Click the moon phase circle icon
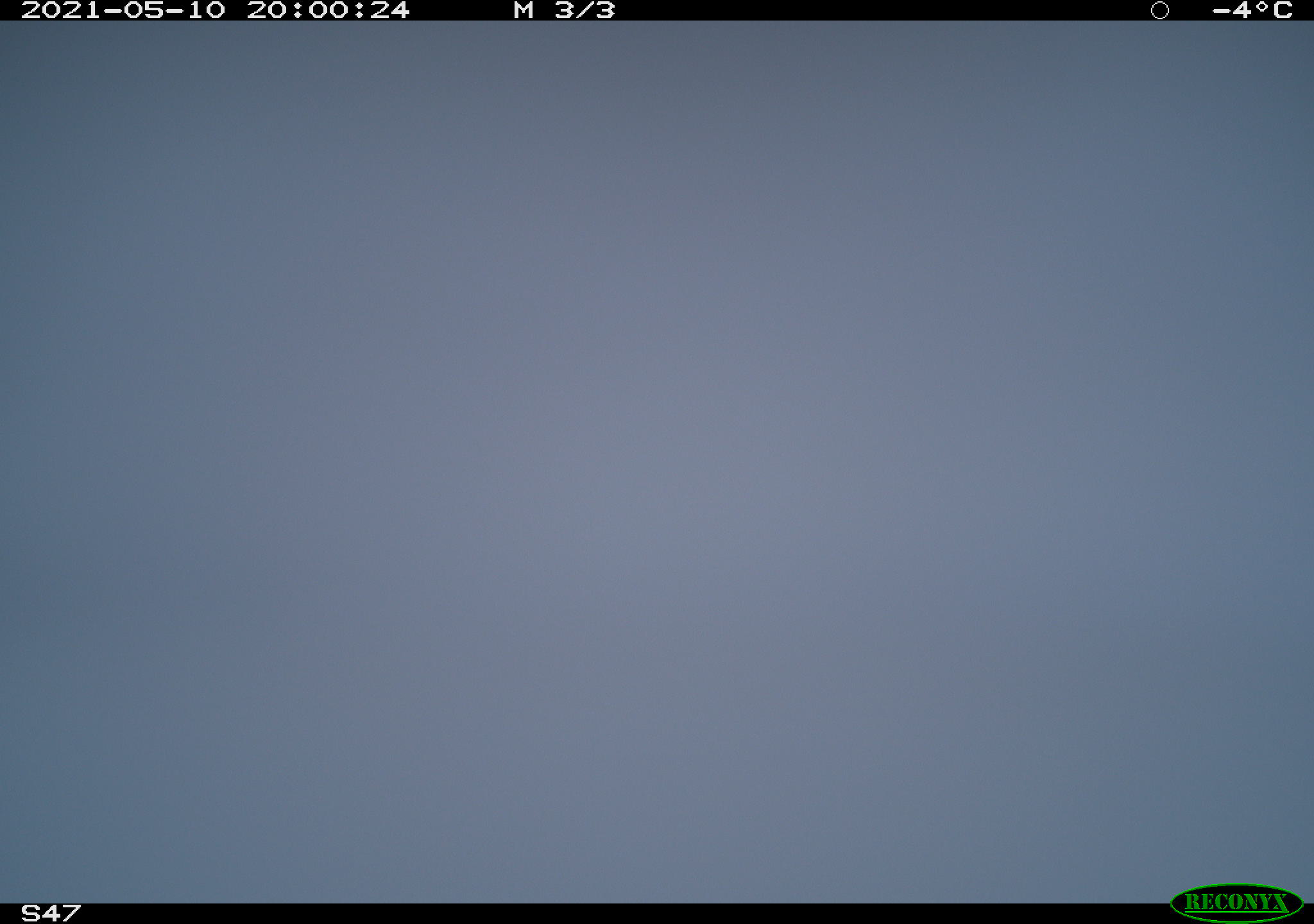Image resolution: width=1314 pixels, height=924 pixels. point(1159,10)
